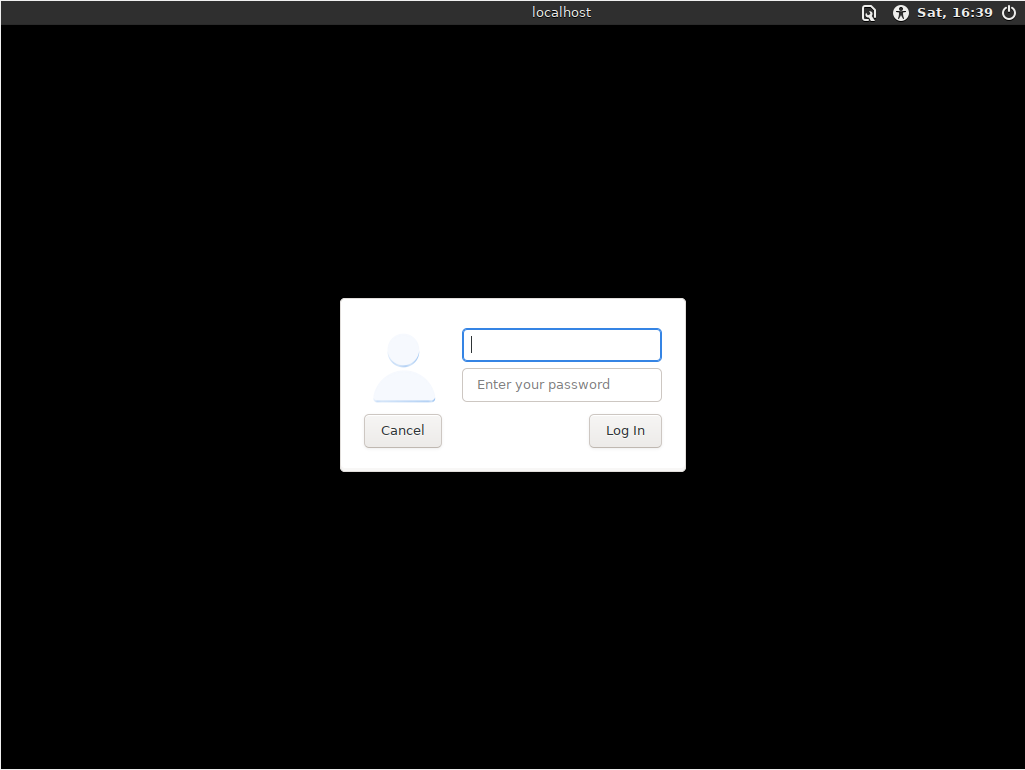
Task: Expand the universal access options menu
Action: click(x=900, y=13)
